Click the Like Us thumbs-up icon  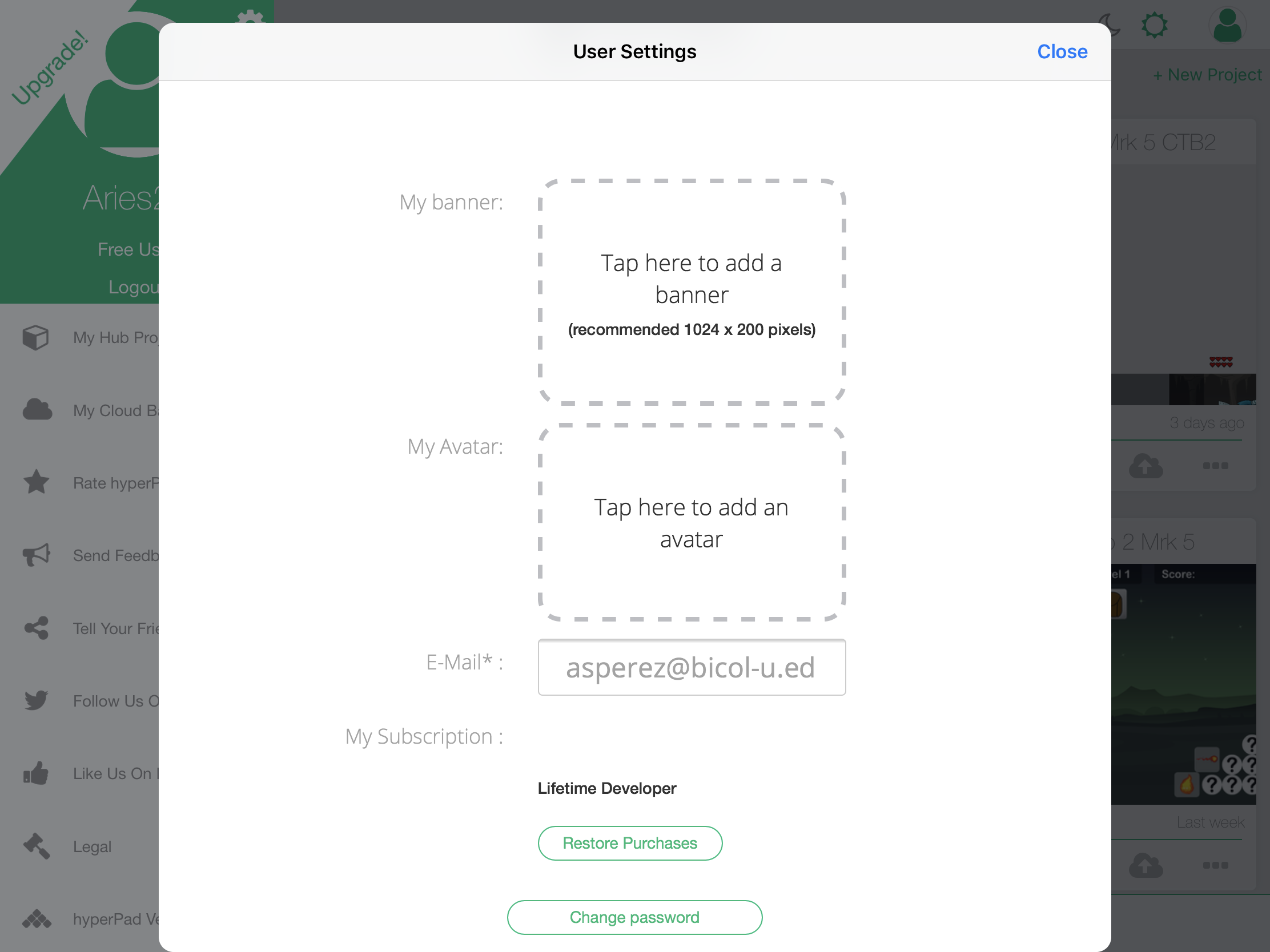(36, 773)
